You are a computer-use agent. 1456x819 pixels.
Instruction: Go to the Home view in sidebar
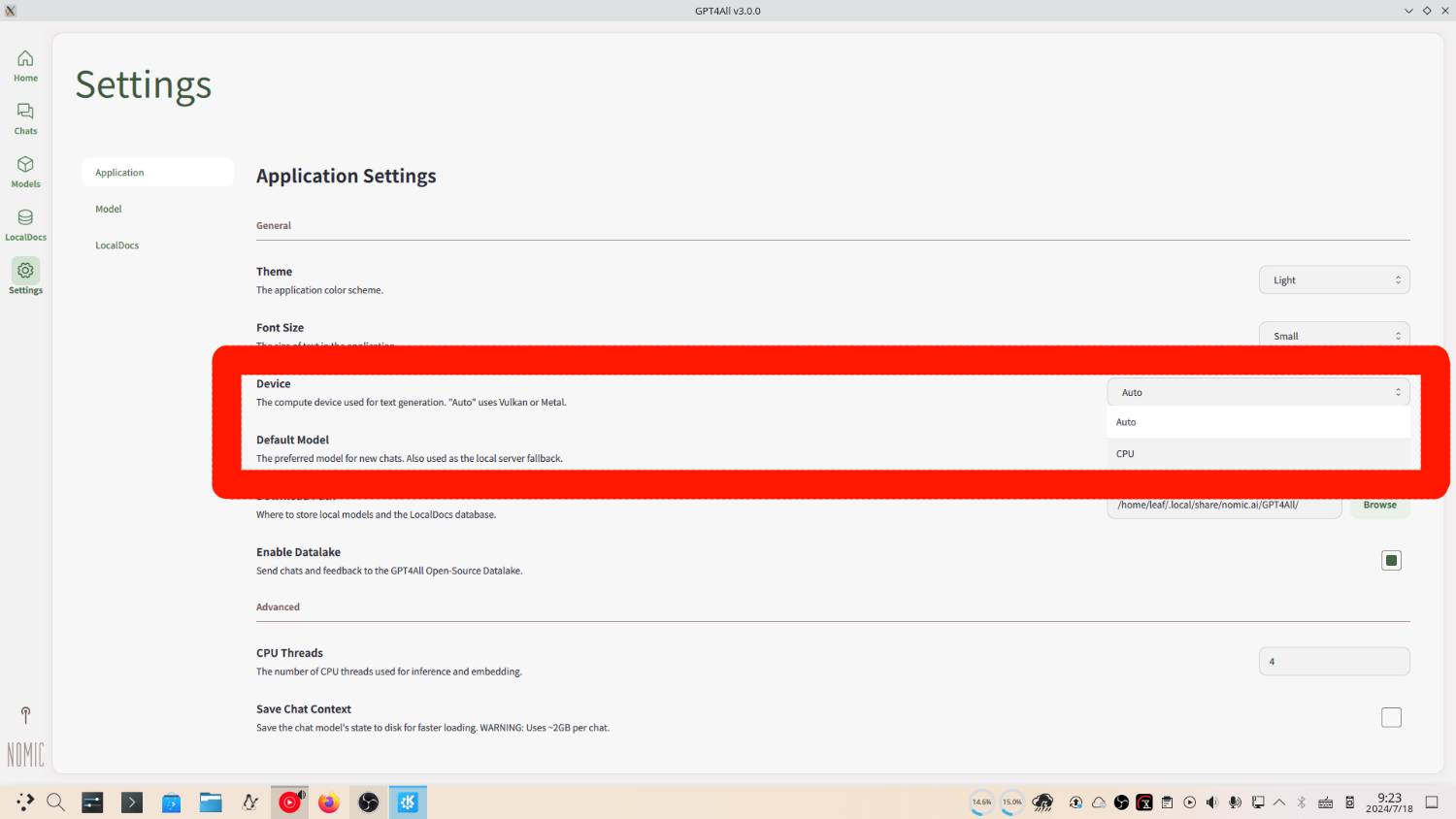point(25,66)
